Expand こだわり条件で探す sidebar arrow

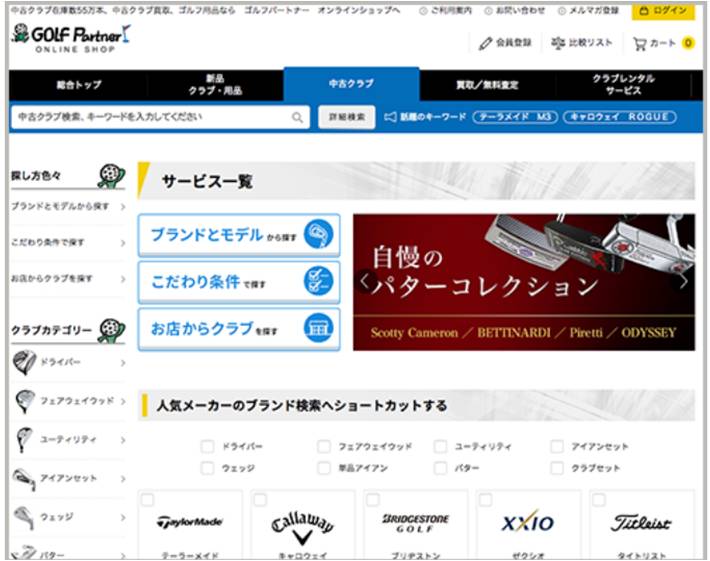(x=123, y=243)
